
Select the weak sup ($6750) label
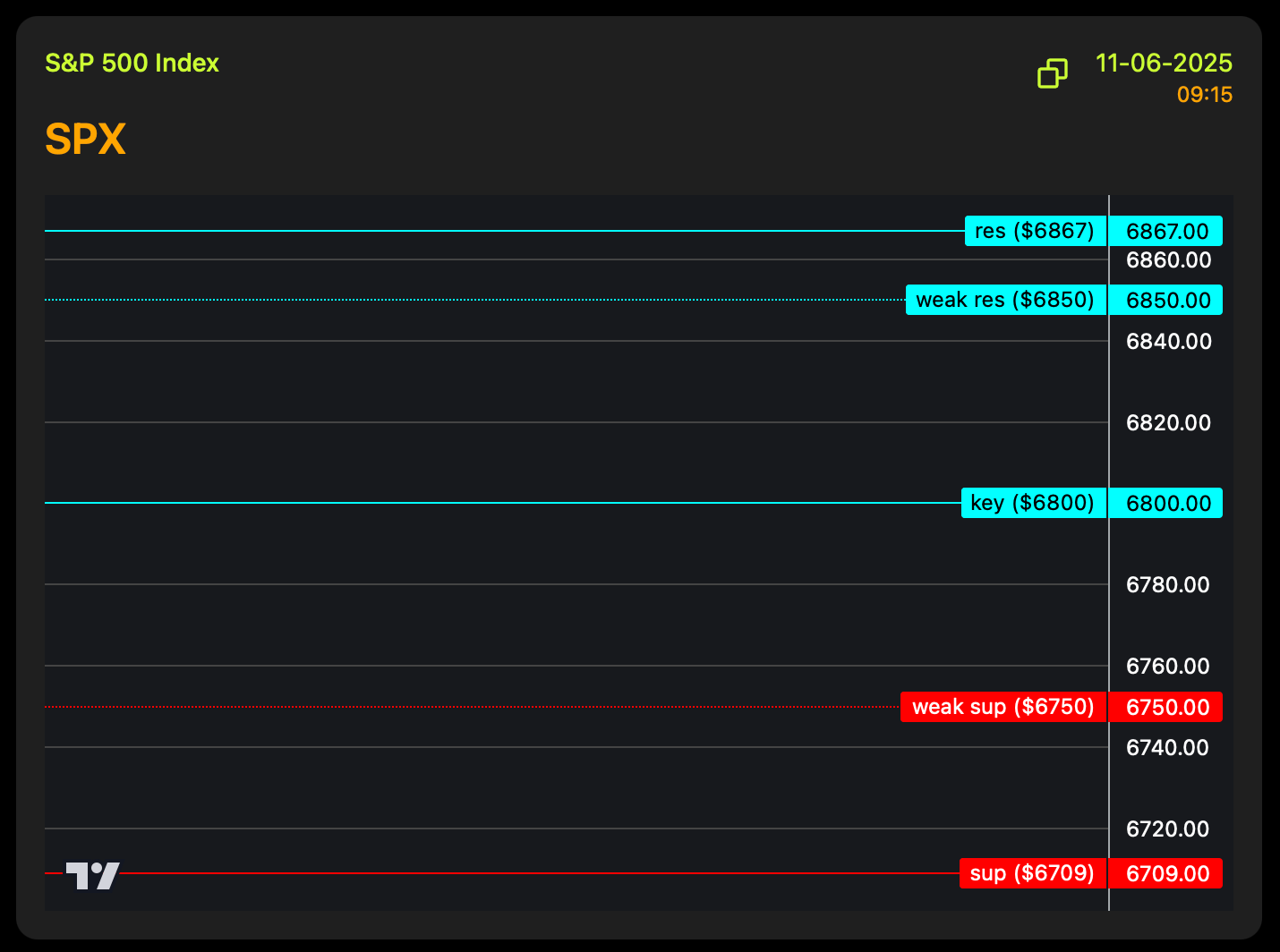[x=1003, y=707]
